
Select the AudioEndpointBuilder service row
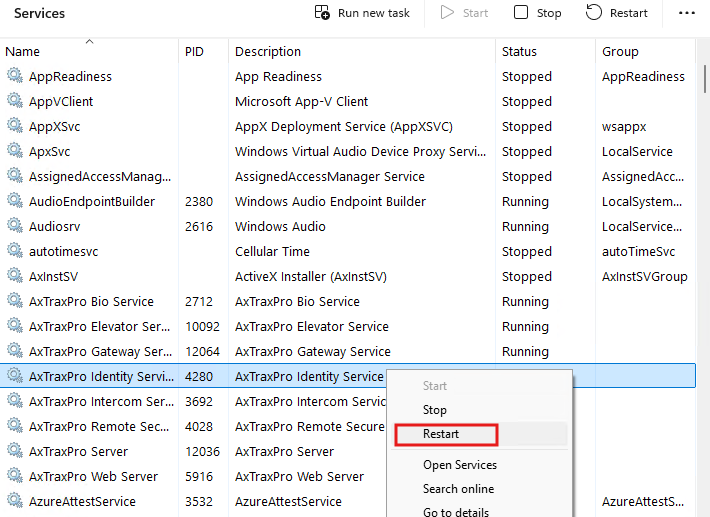91,201
